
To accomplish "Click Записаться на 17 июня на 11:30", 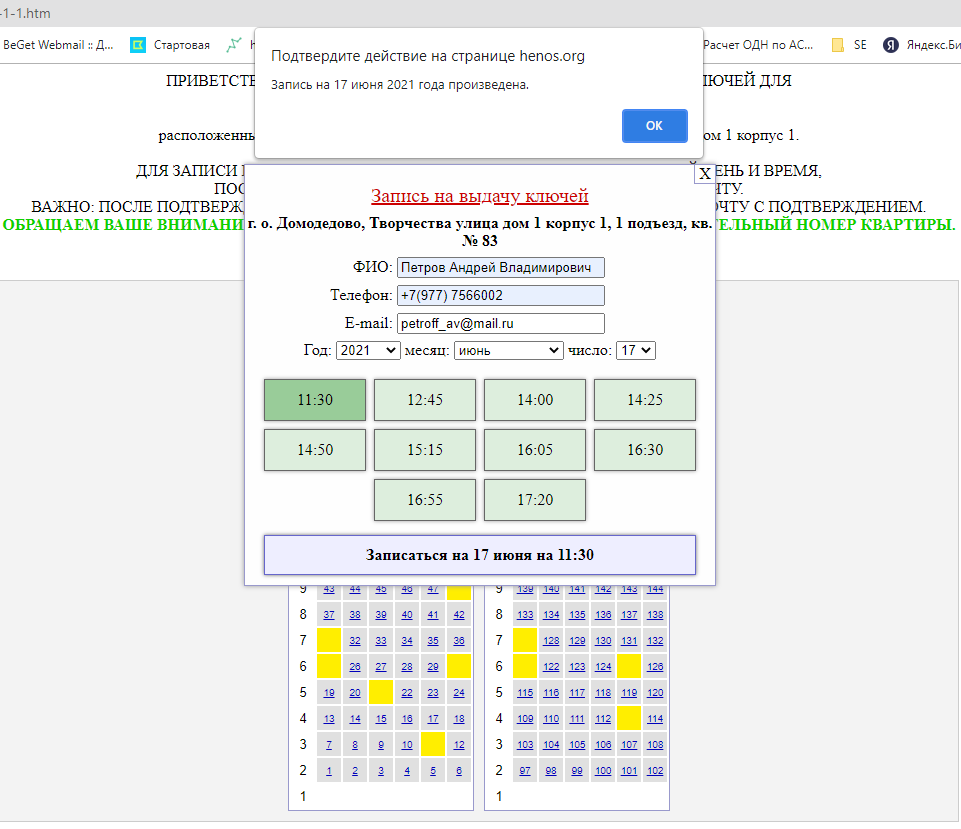I will (x=480, y=555).
